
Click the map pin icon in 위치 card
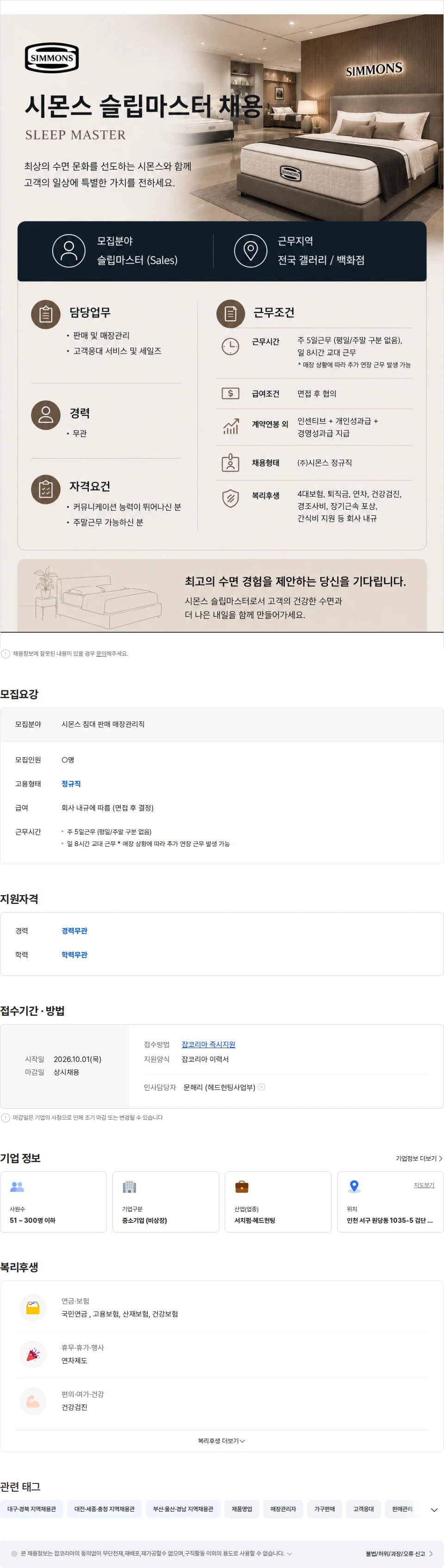354,1186
